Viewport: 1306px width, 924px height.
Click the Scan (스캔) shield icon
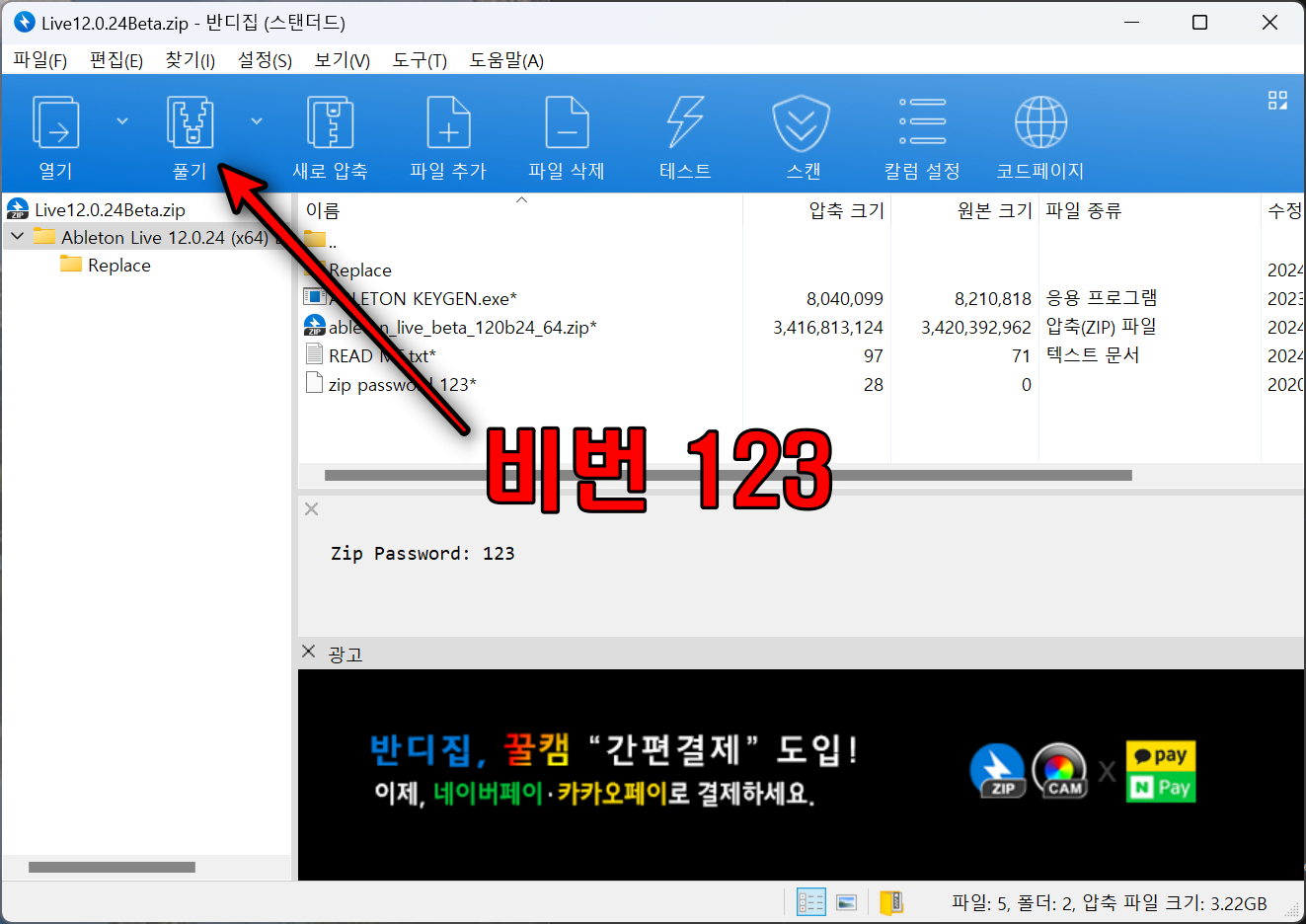coord(801,122)
